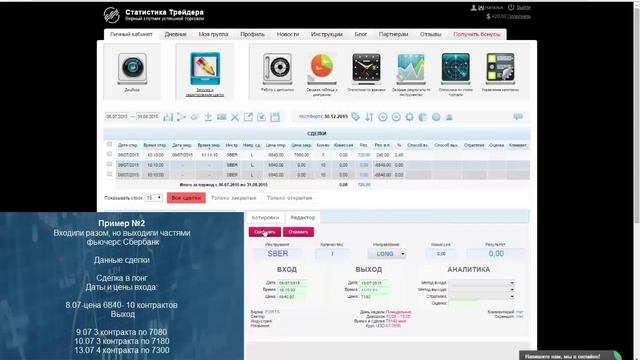Open the line chart results by instrument tile
The height and width of the screenshot is (360, 640).
pos(411,69)
